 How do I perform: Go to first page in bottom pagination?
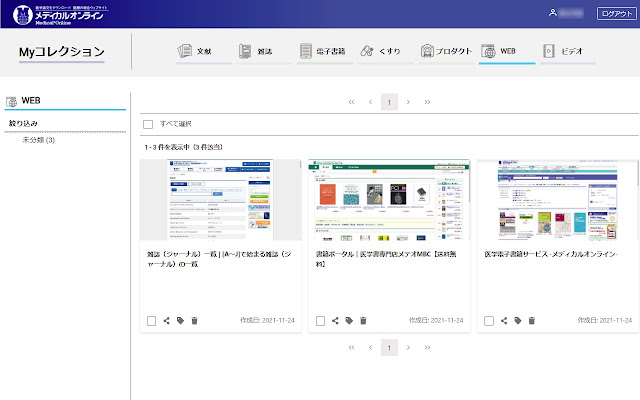351,348
